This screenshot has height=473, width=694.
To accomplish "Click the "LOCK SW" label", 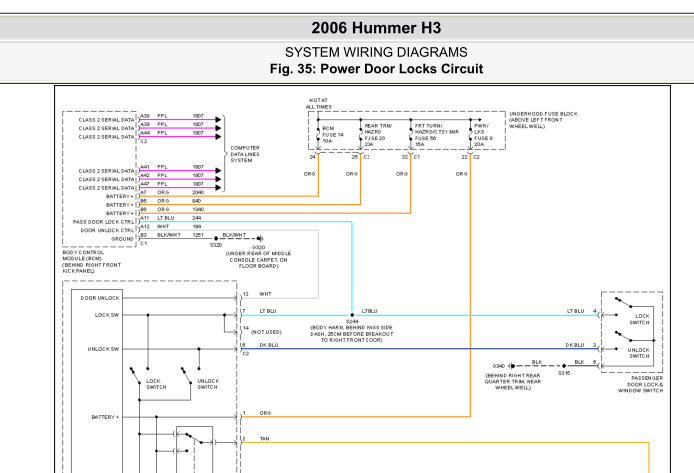I will 107,315.
